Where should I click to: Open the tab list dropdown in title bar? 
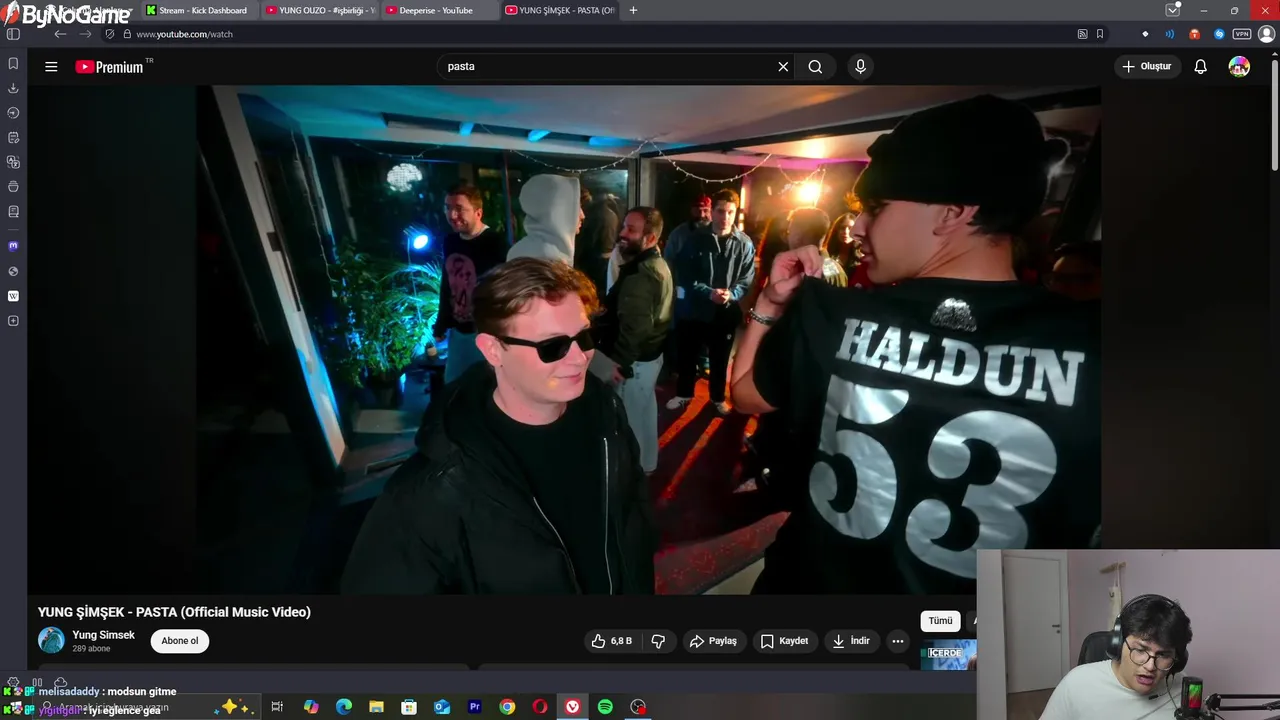click(1172, 10)
